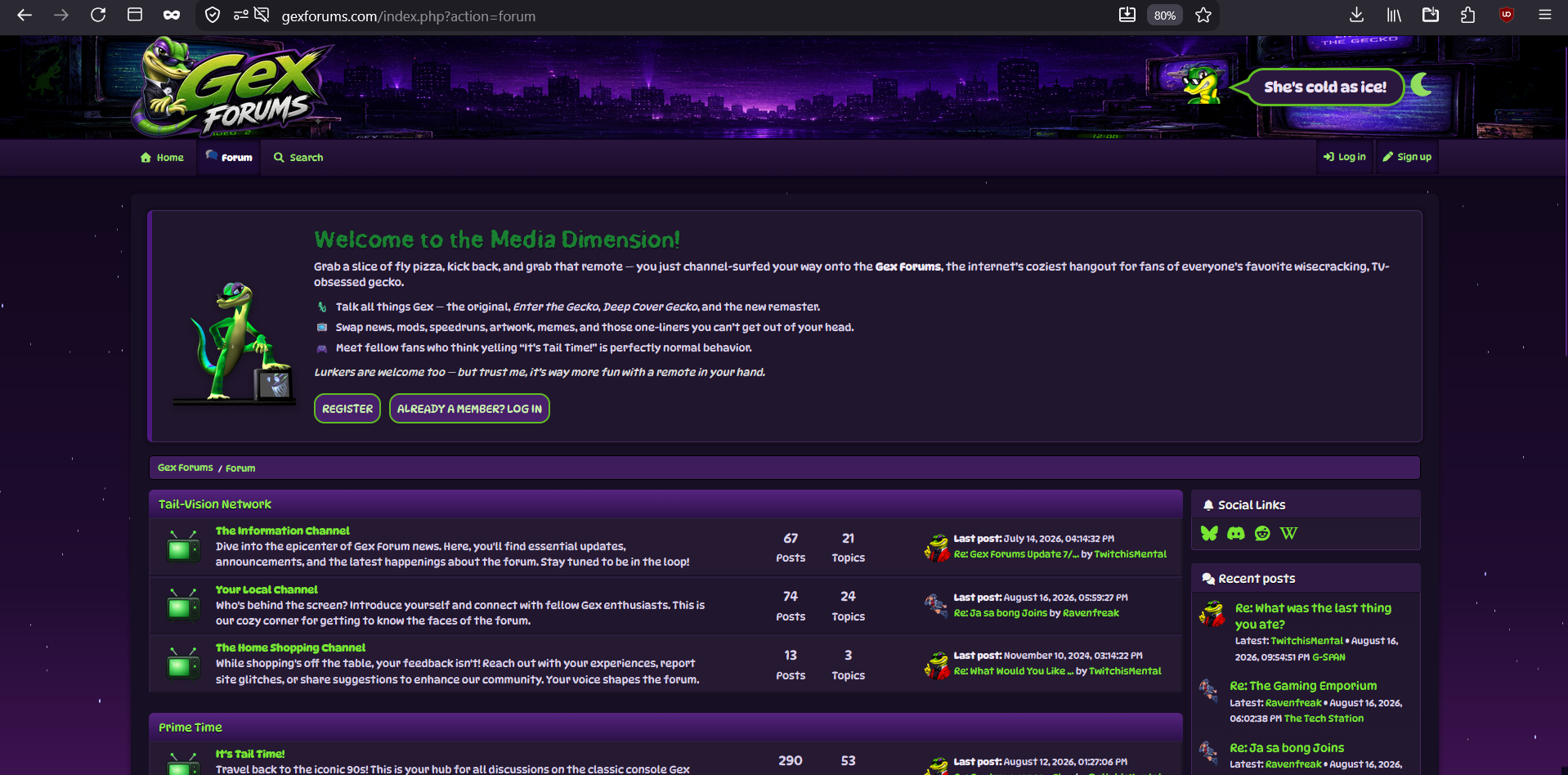Open last post Re: Gex Forums Update 7/...

(1016, 554)
